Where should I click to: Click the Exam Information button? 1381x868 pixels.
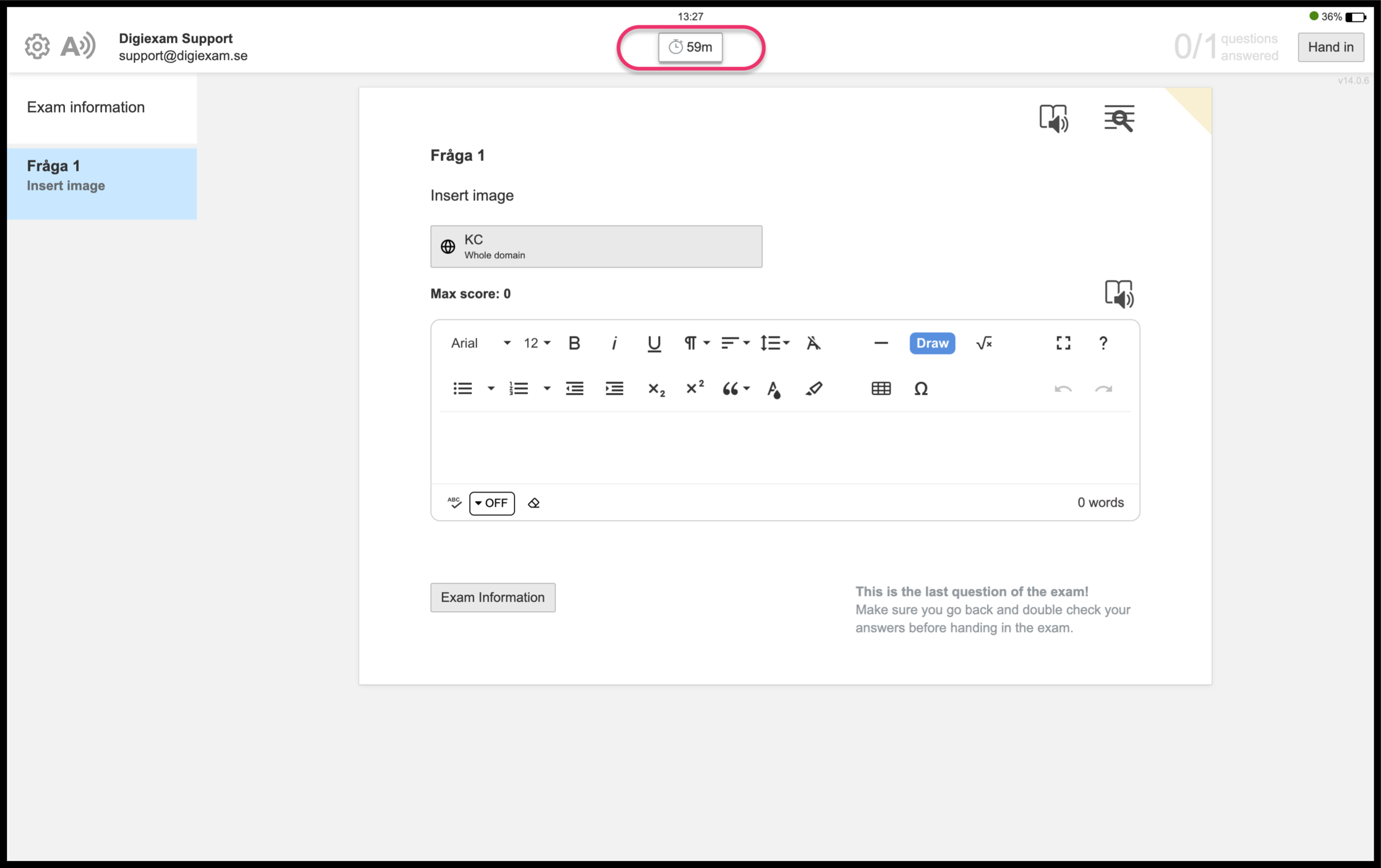pyautogui.click(x=492, y=597)
